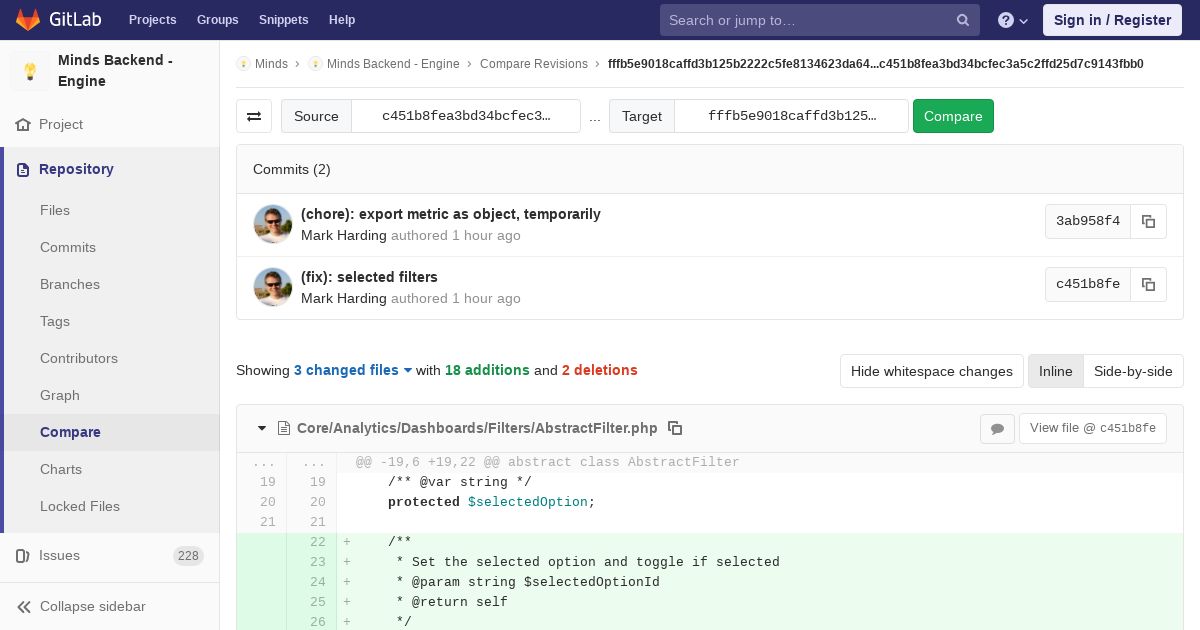Toggle comments on AbstractFilter.php diff
The width and height of the screenshot is (1200, 630).
click(x=997, y=428)
